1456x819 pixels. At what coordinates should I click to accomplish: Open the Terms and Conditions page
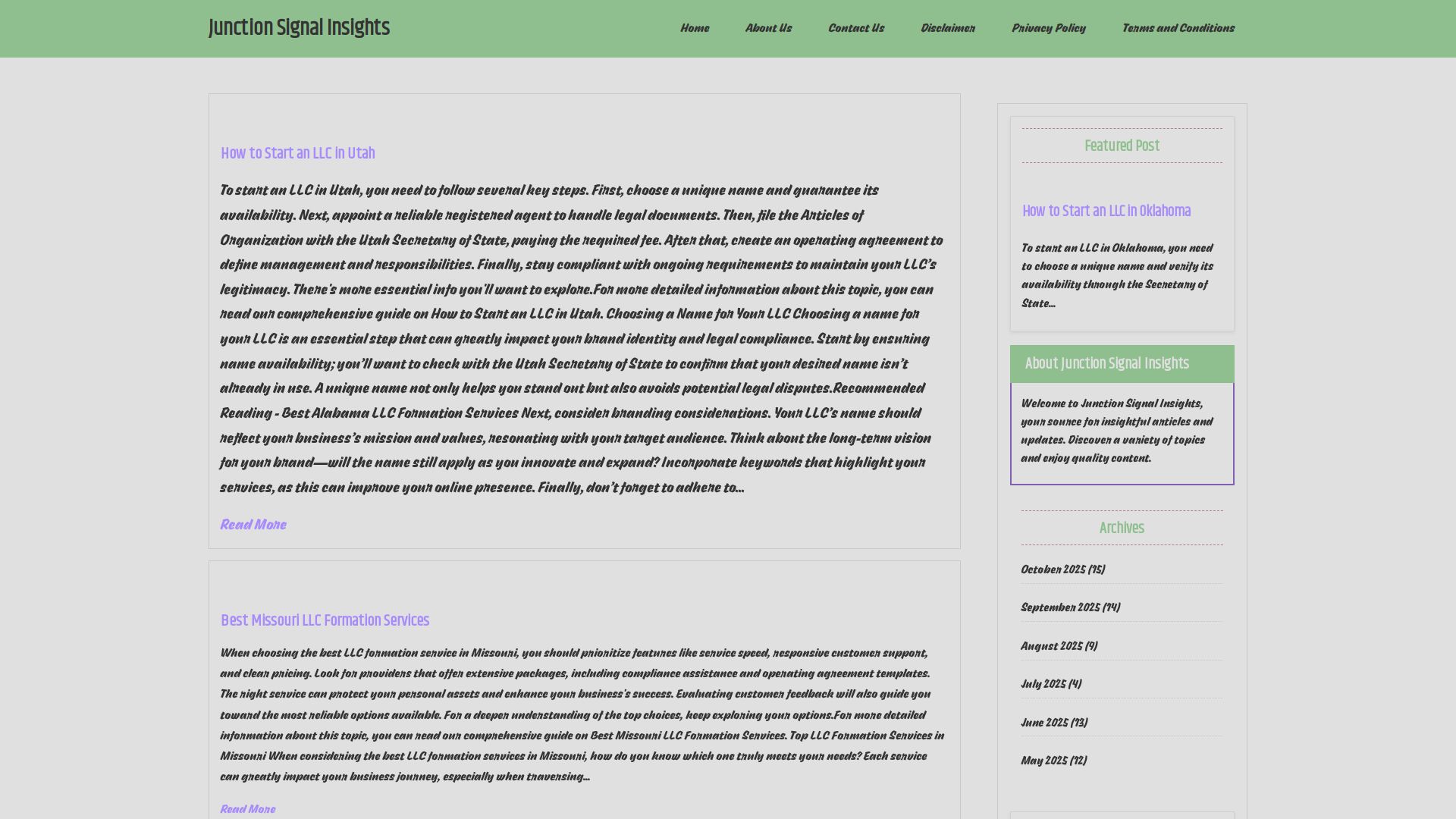click(x=1178, y=28)
